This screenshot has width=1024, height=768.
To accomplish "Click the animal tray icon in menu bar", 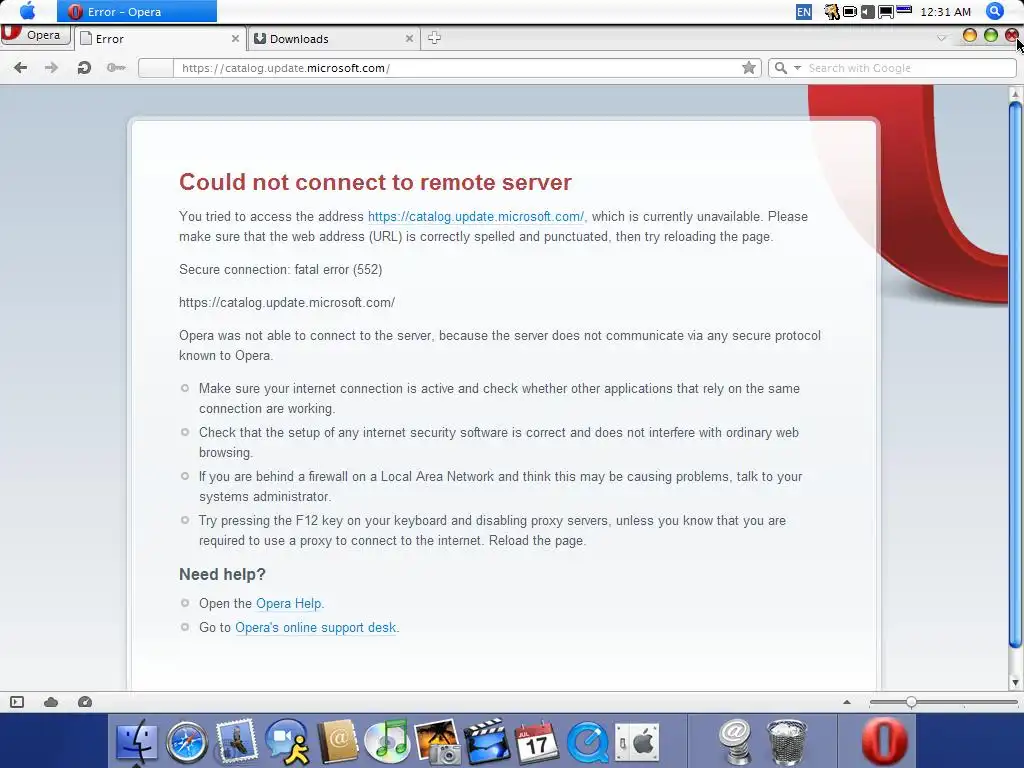I will [831, 12].
